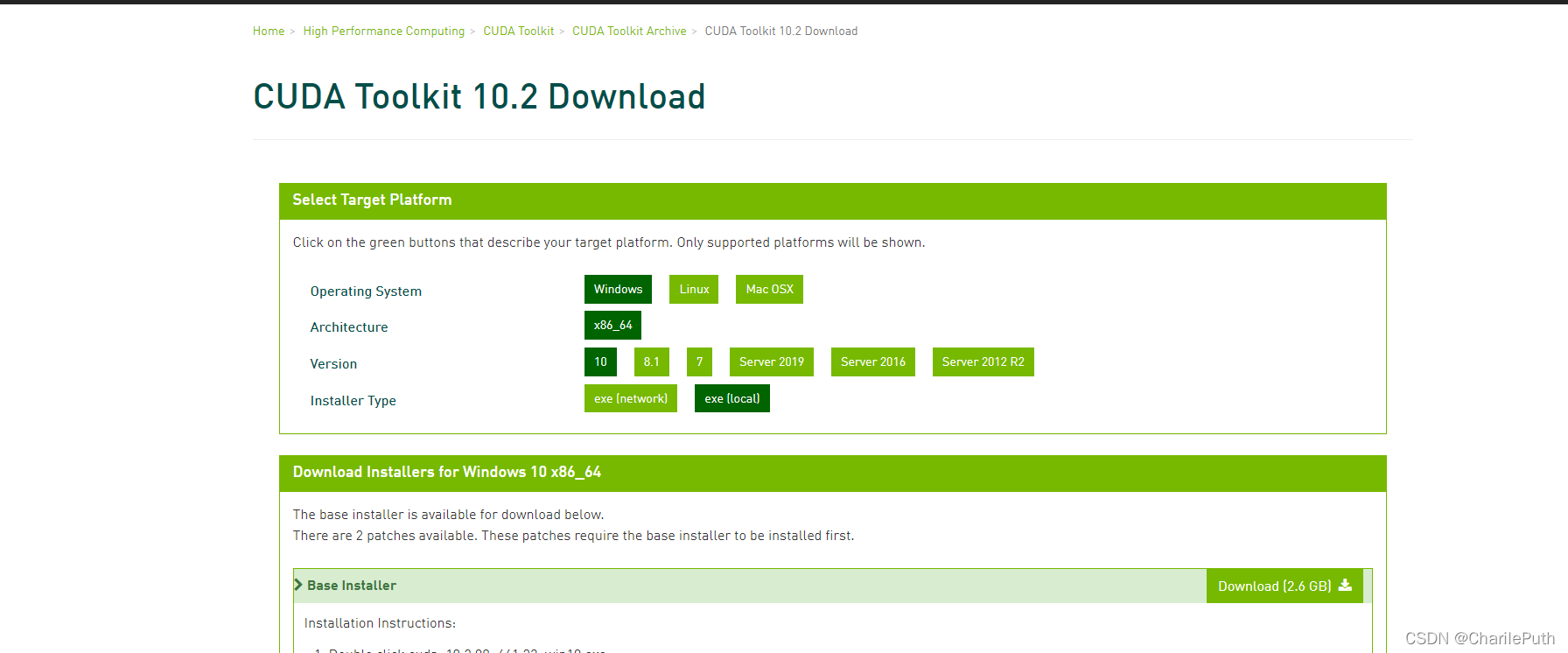The image size is (1568, 653).
Task: Choose Server 2012 R2 version
Action: click(983, 362)
